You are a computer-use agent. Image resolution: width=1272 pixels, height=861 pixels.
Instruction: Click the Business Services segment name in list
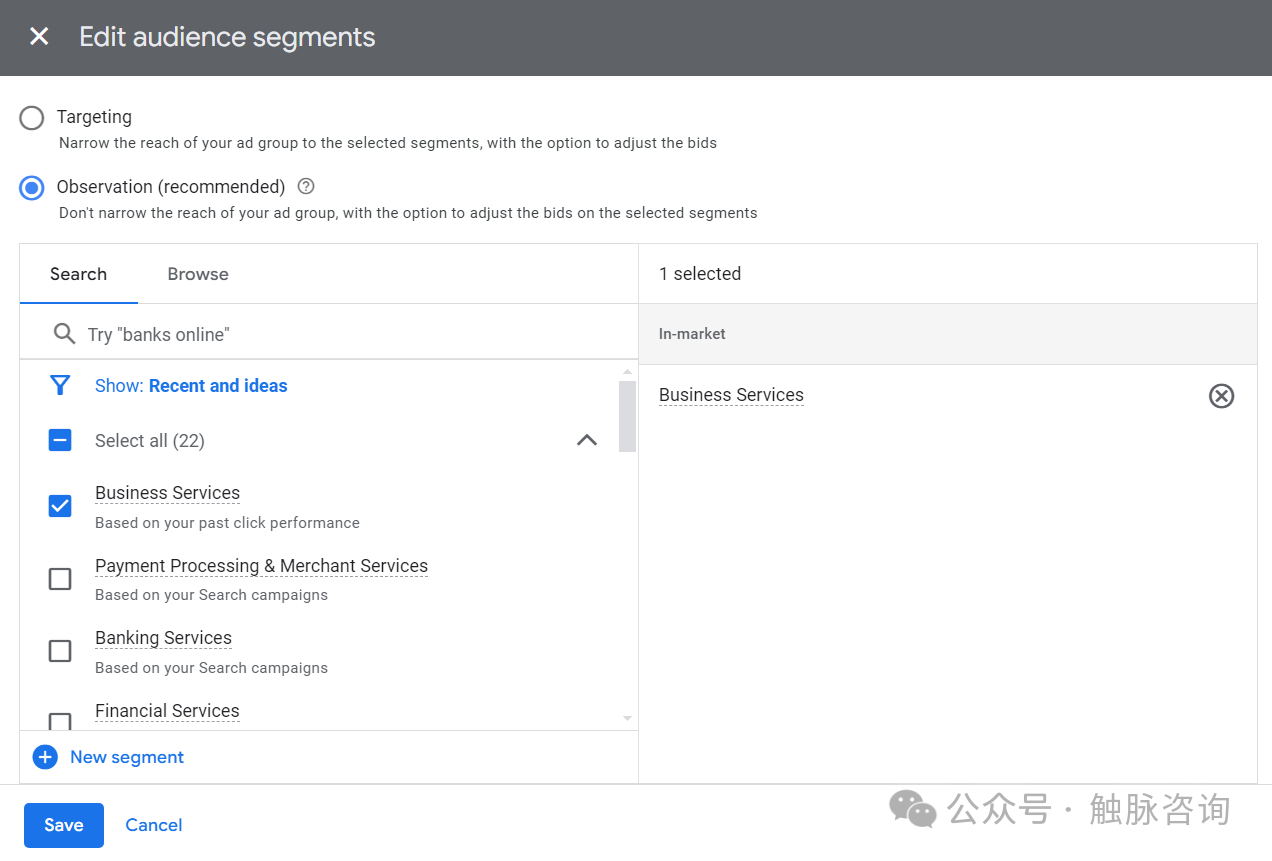[167, 493]
